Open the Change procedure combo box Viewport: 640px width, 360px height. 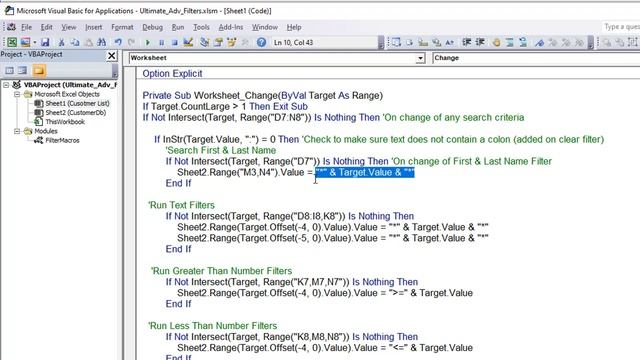pos(536,58)
